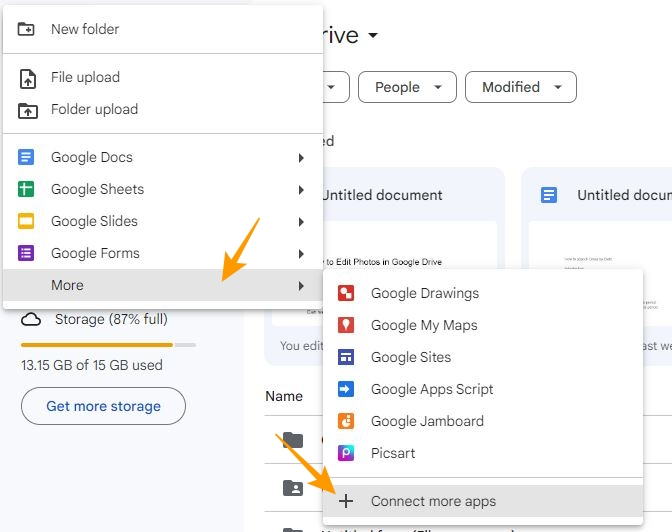Click the Google Sites icon
Image resolution: width=672 pixels, height=532 pixels.
346,357
